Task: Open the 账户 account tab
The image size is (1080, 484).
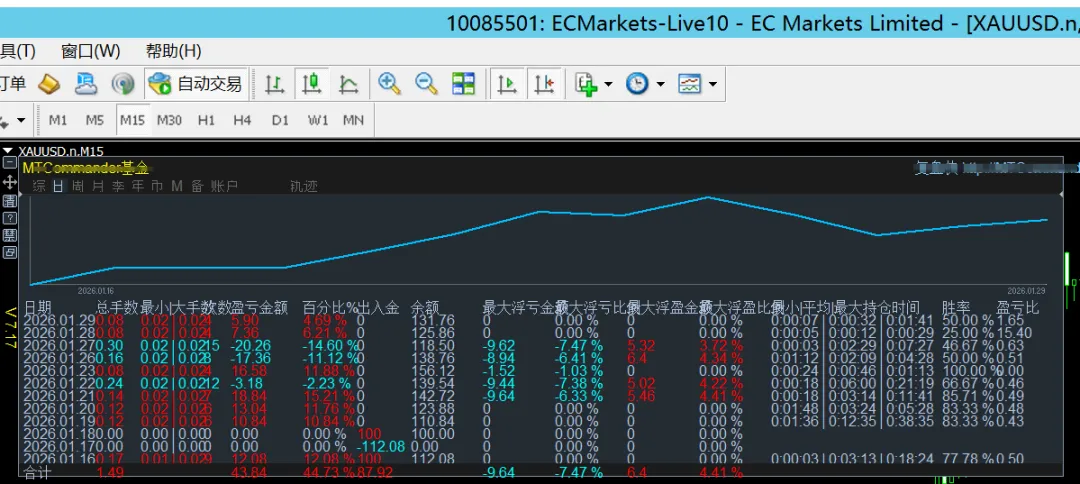Action: (224, 187)
